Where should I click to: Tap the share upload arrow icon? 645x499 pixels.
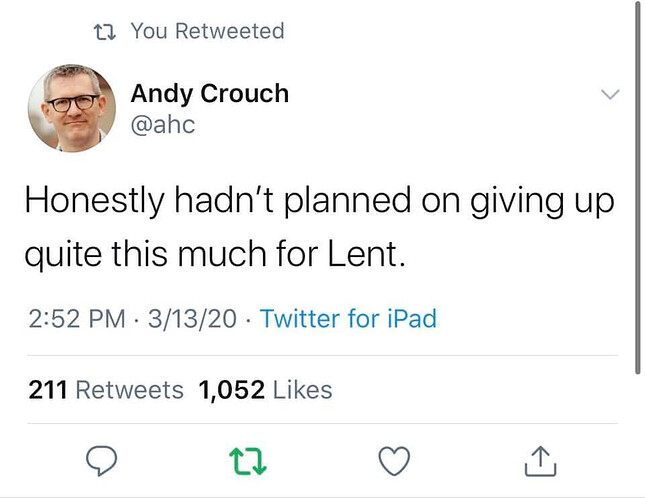541,461
